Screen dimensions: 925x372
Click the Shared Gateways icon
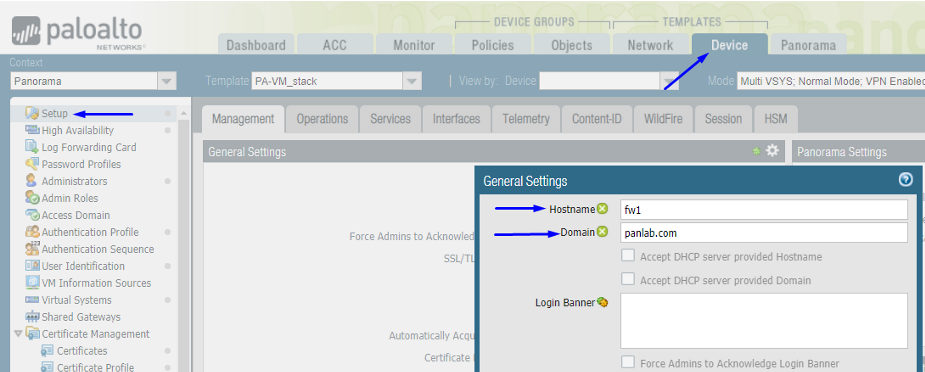[32, 317]
